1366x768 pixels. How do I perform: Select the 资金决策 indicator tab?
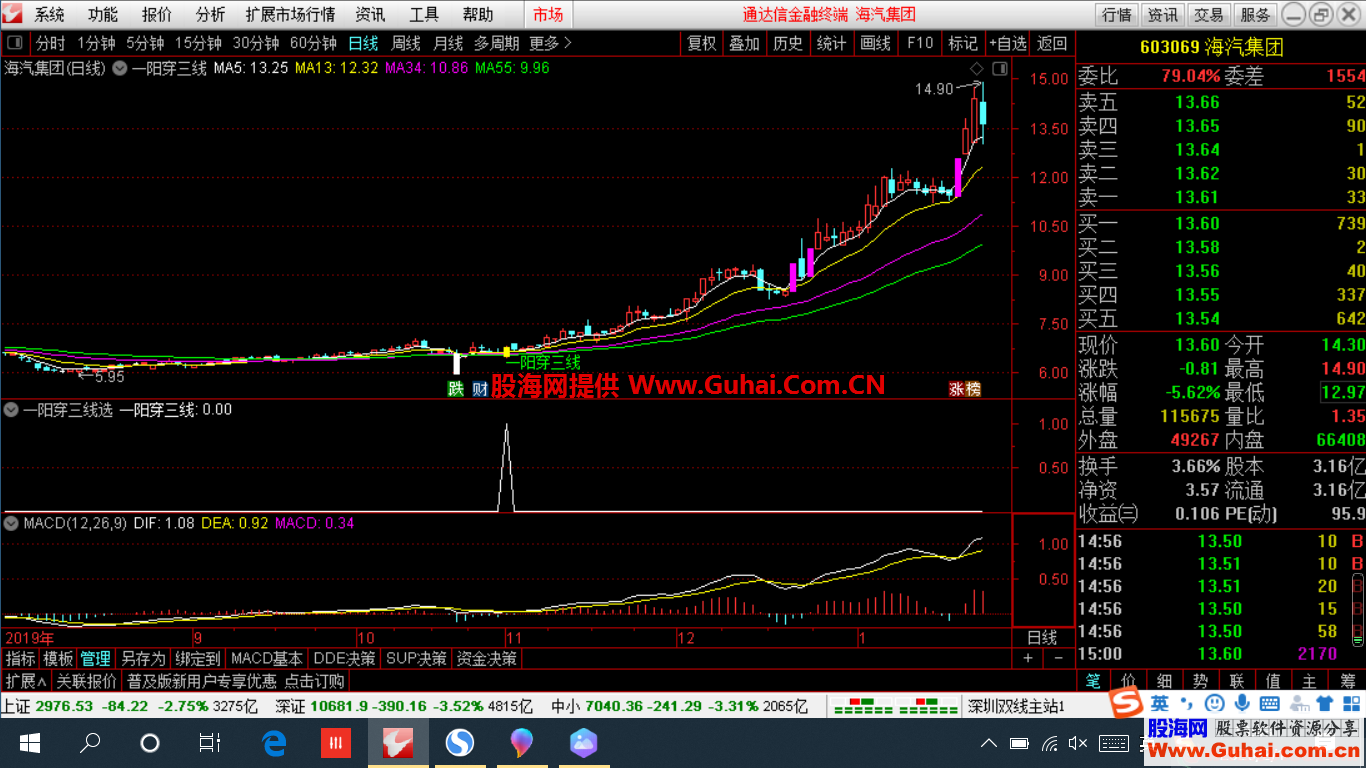(x=487, y=659)
